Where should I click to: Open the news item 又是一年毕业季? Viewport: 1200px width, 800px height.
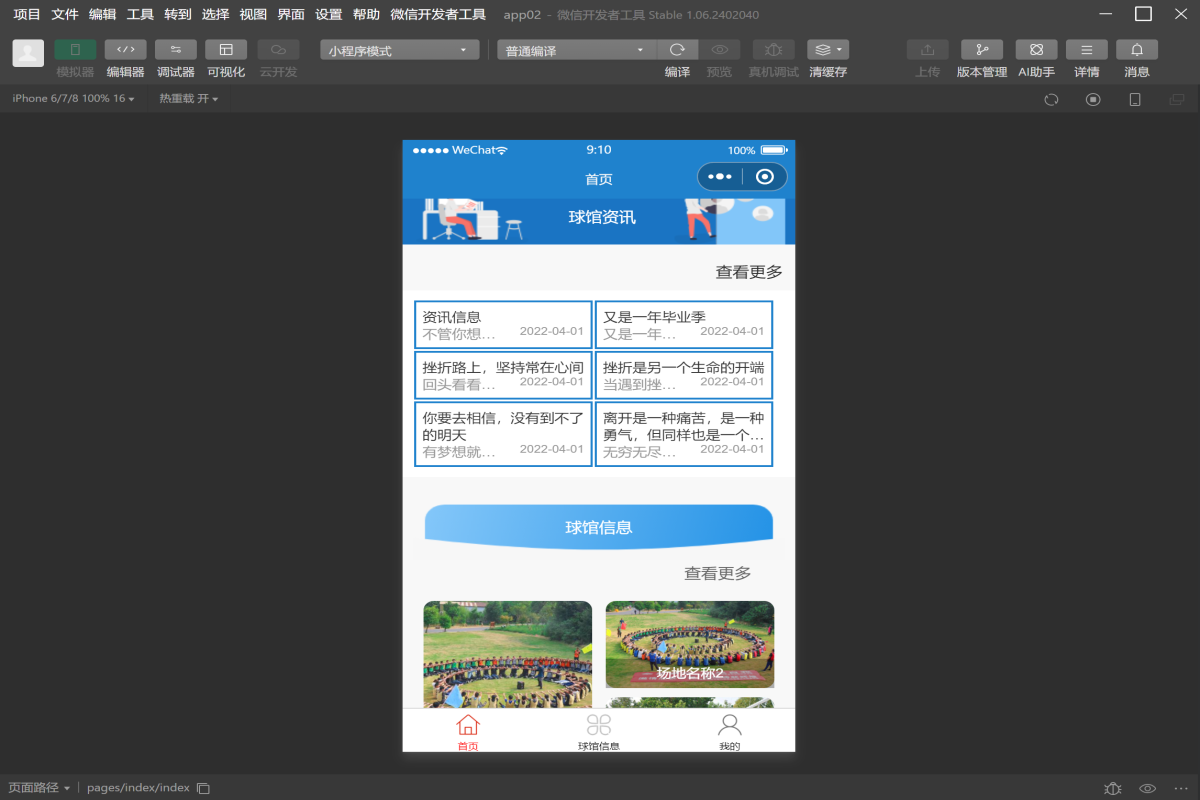point(683,325)
